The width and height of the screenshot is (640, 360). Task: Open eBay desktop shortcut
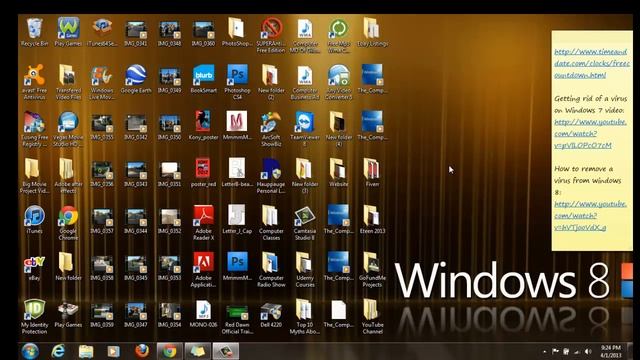(34, 267)
